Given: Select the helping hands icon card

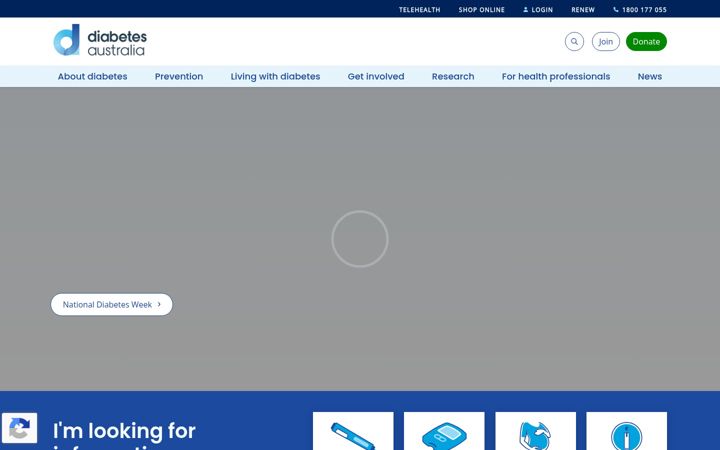Looking at the screenshot, I should coord(535,431).
